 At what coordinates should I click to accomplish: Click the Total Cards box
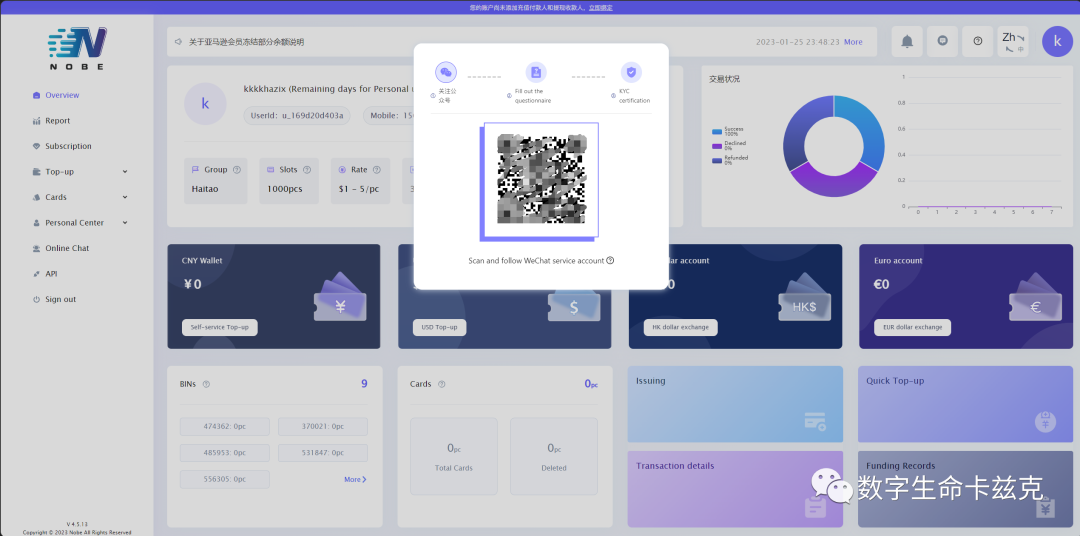pos(454,456)
